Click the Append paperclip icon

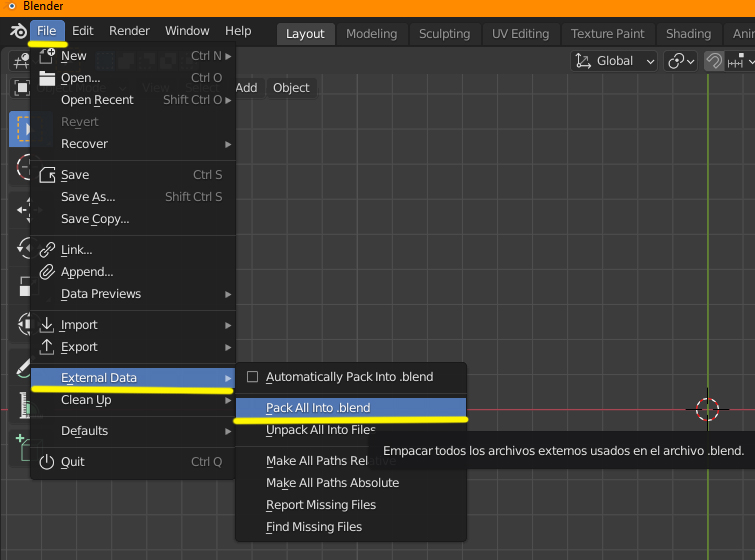pos(47,272)
